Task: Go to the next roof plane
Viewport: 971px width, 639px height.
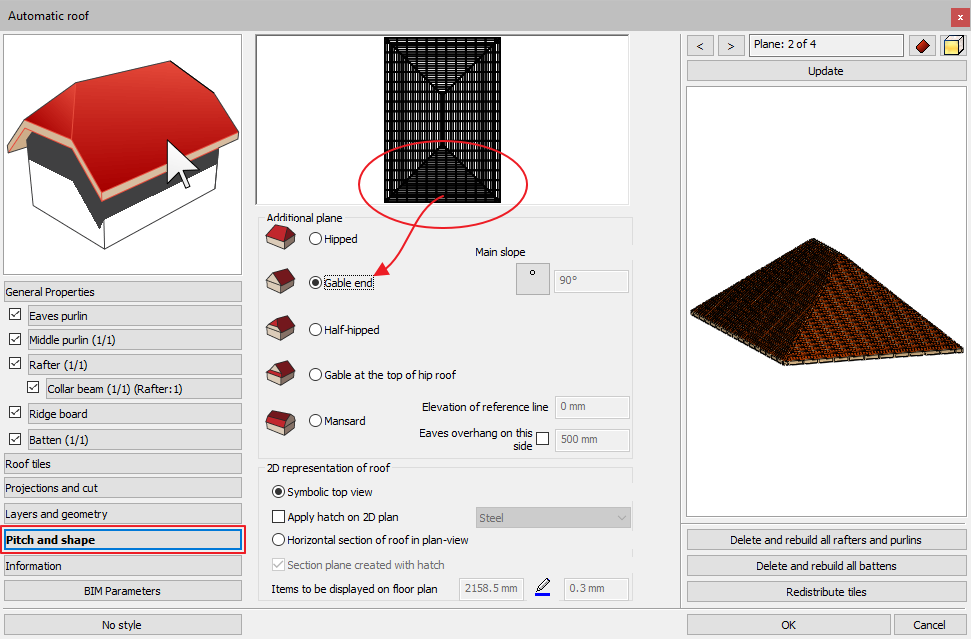Action: 731,45
